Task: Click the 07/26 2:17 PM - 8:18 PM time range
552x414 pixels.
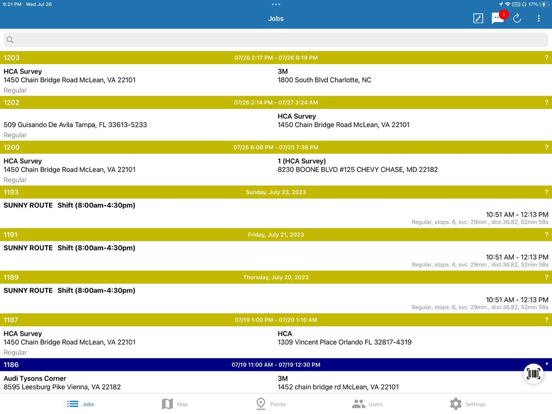Action: click(276, 58)
